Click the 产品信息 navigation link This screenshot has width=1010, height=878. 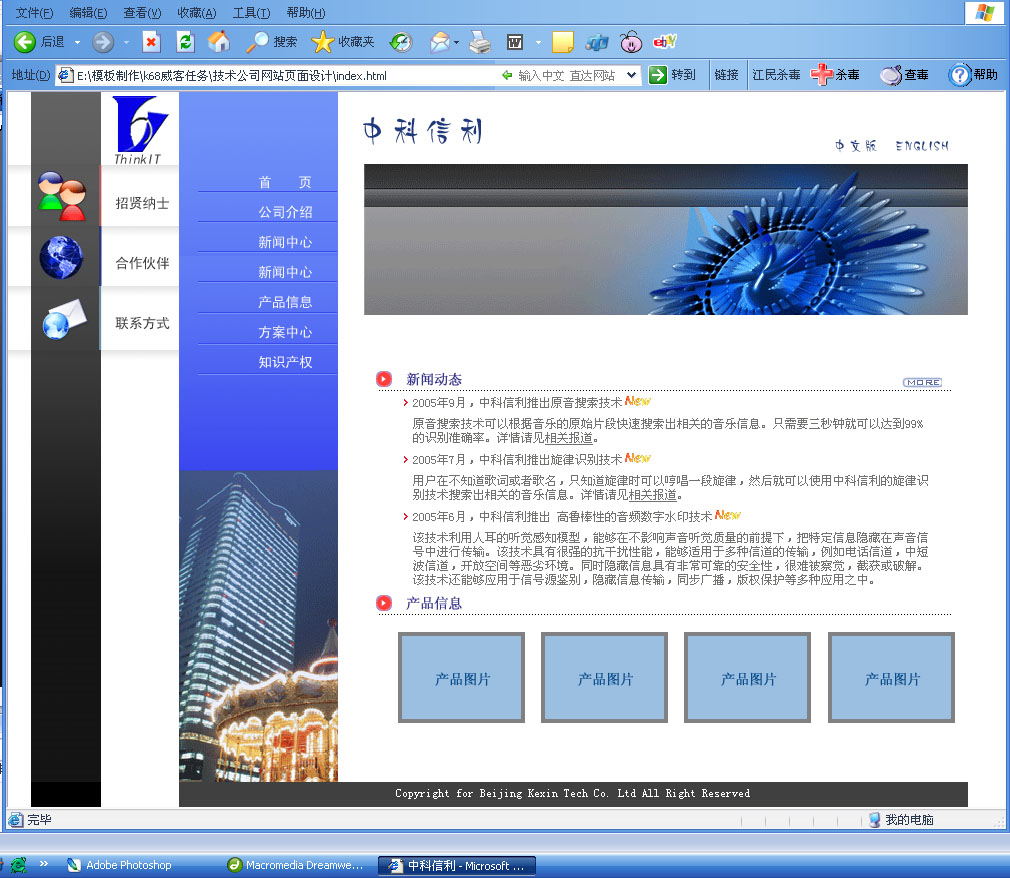click(x=285, y=302)
